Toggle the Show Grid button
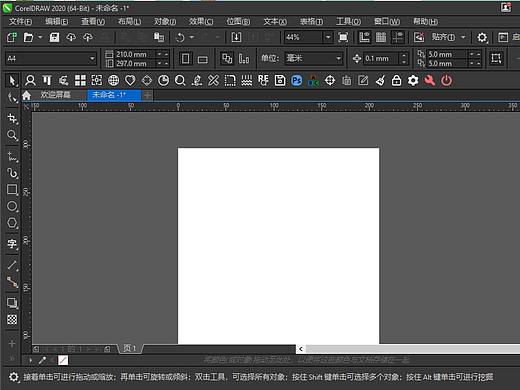Image resolution: width=520 pixels, height=390 pixels. click(x=381, y=37)
